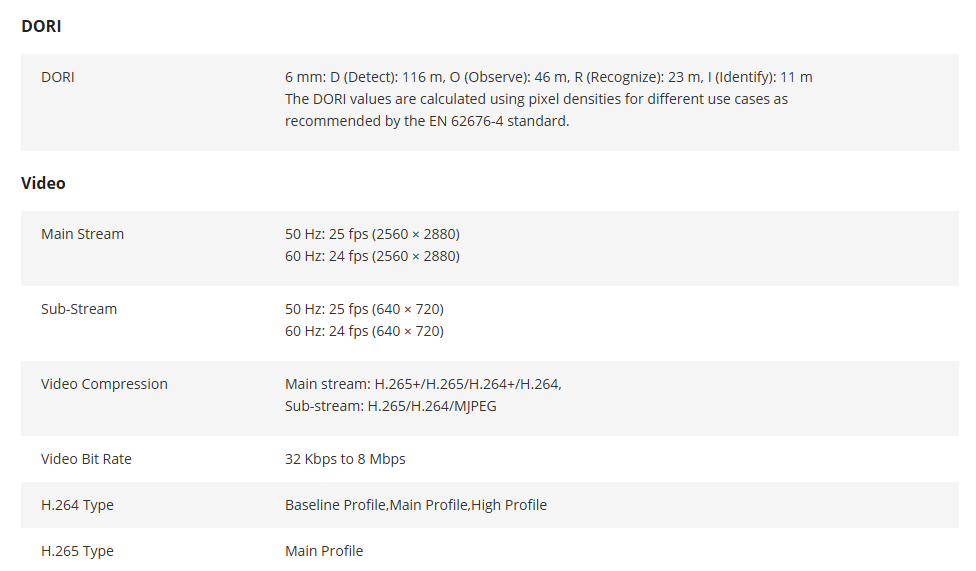
Task: Select the Main Stream label
Action: coord(82,234)
